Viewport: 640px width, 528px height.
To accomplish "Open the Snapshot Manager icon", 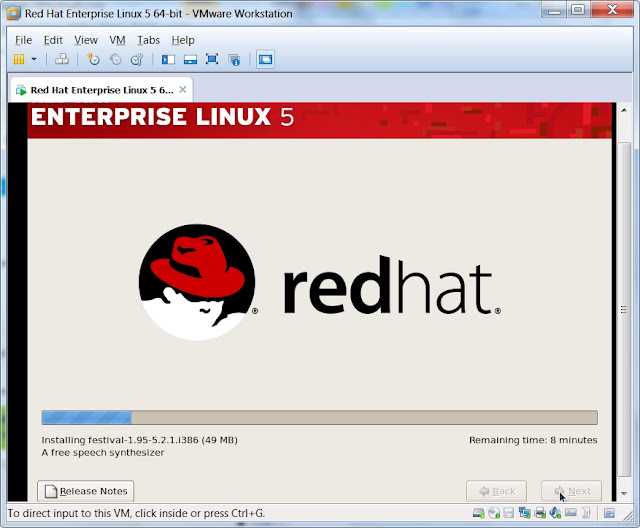I will pyautogui.click(x=137, y=60).
